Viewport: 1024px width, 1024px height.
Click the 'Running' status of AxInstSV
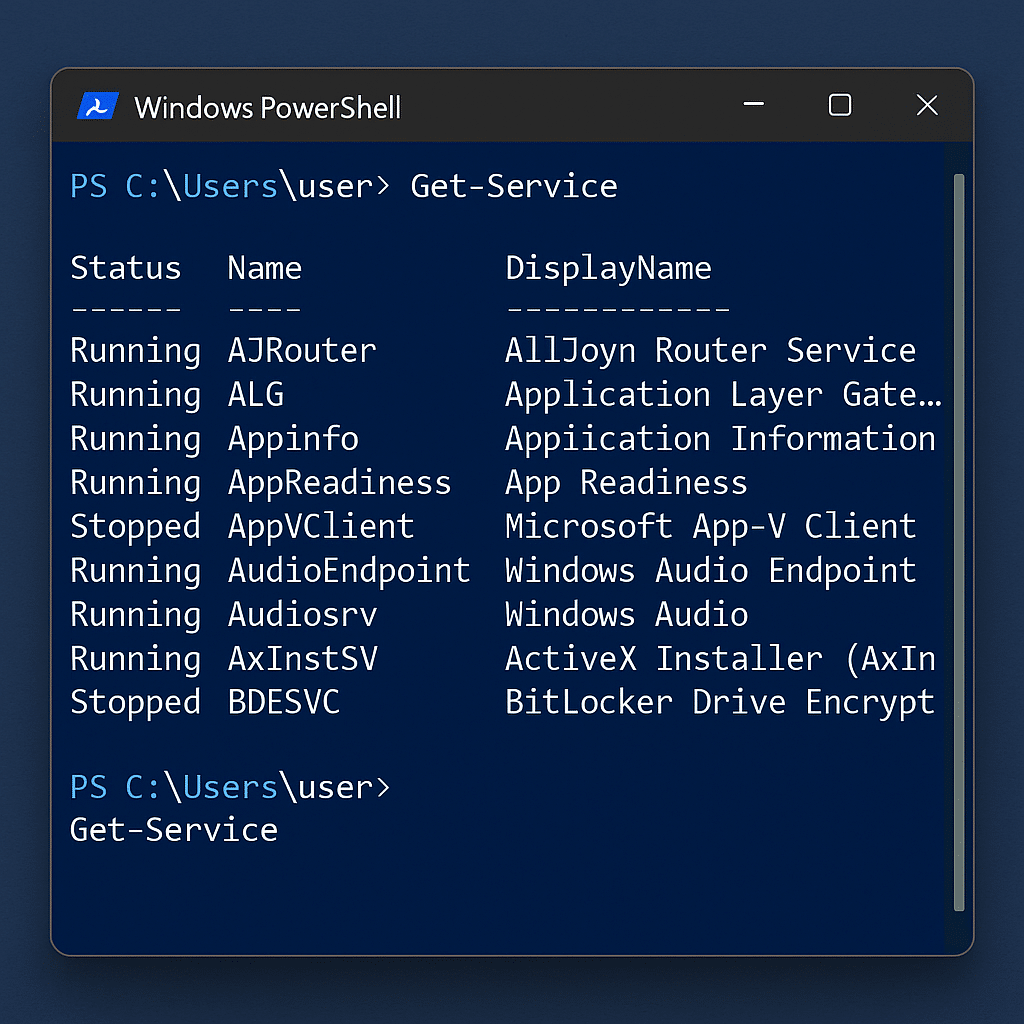(x=135, y=659)
